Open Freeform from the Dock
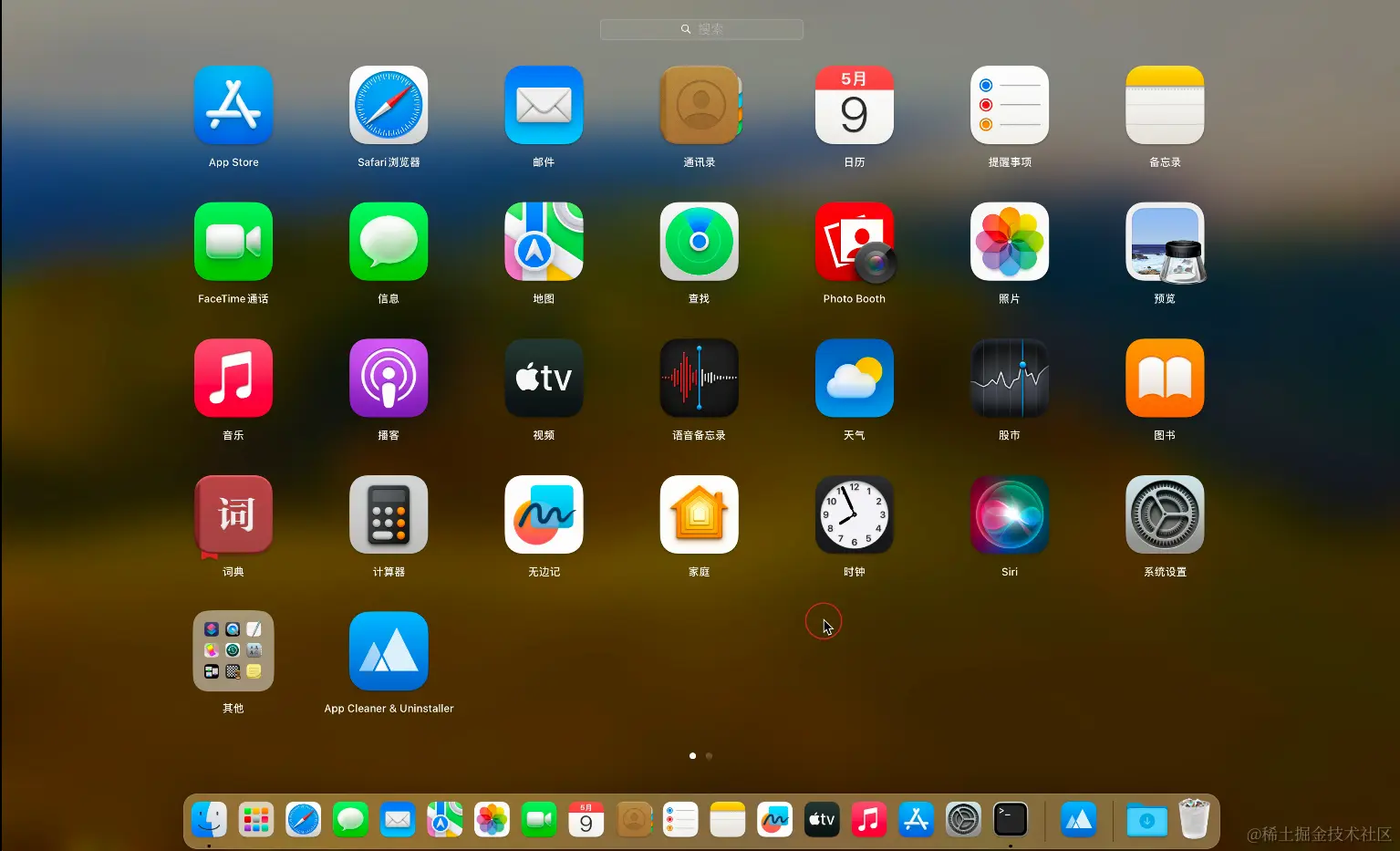Viewport: 1400px width, 851px height. pos(775,820)
